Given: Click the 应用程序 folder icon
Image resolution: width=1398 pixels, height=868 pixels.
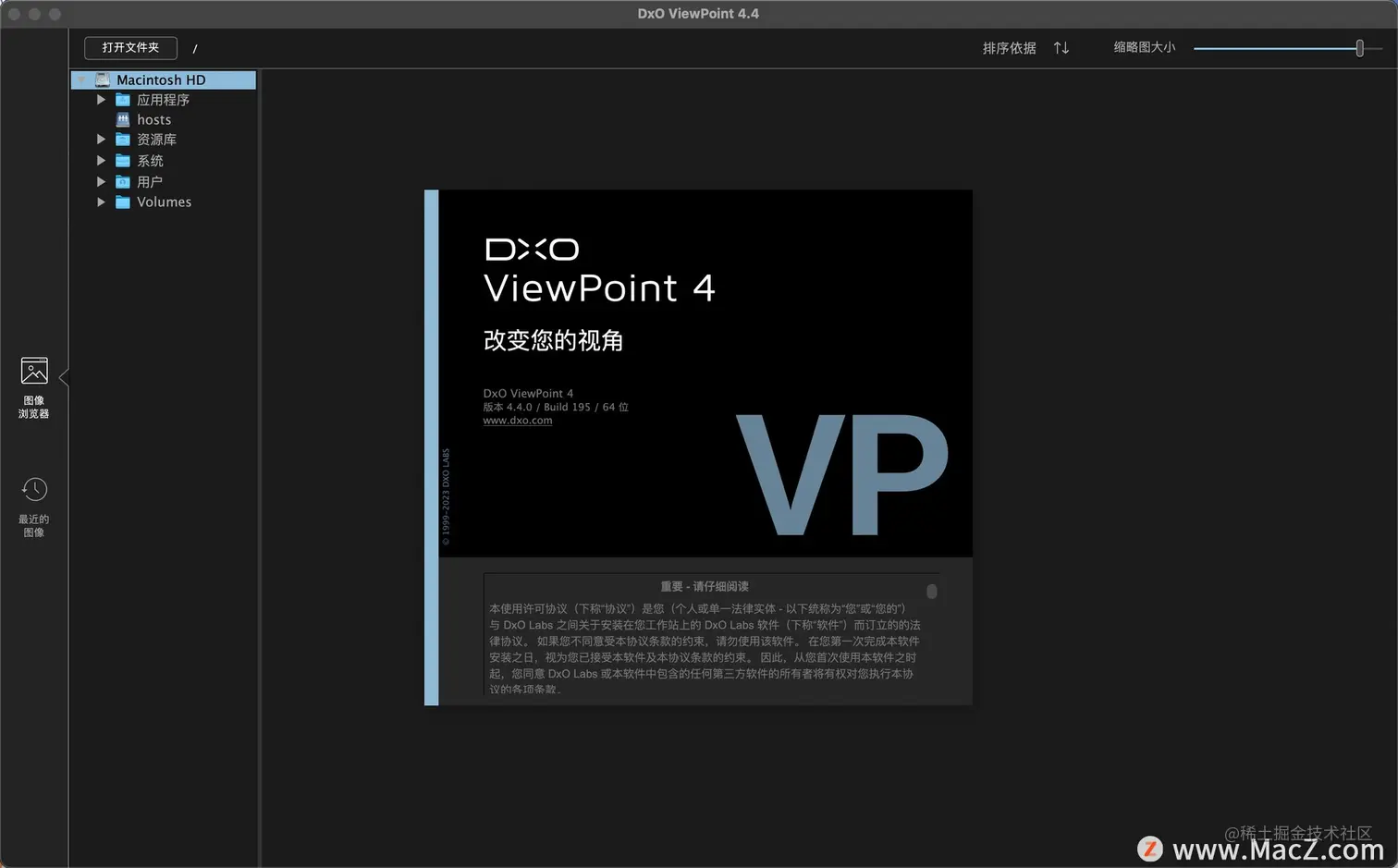Looking at the screenshot, I should (123, 99).
